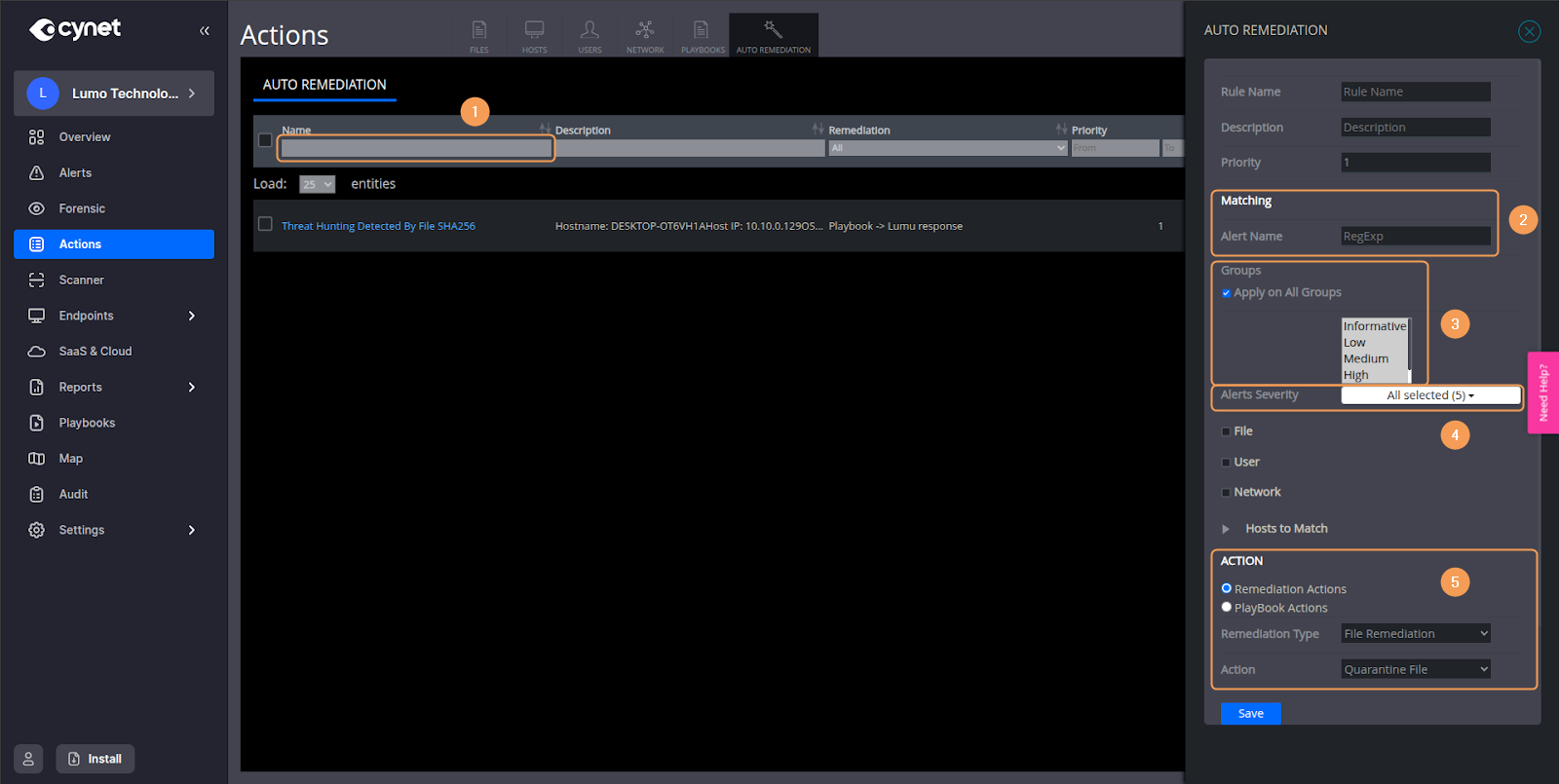Open the Files icon in Actions toolbar
This screenshot has height=784, width=1559.
tap(479, 35)
